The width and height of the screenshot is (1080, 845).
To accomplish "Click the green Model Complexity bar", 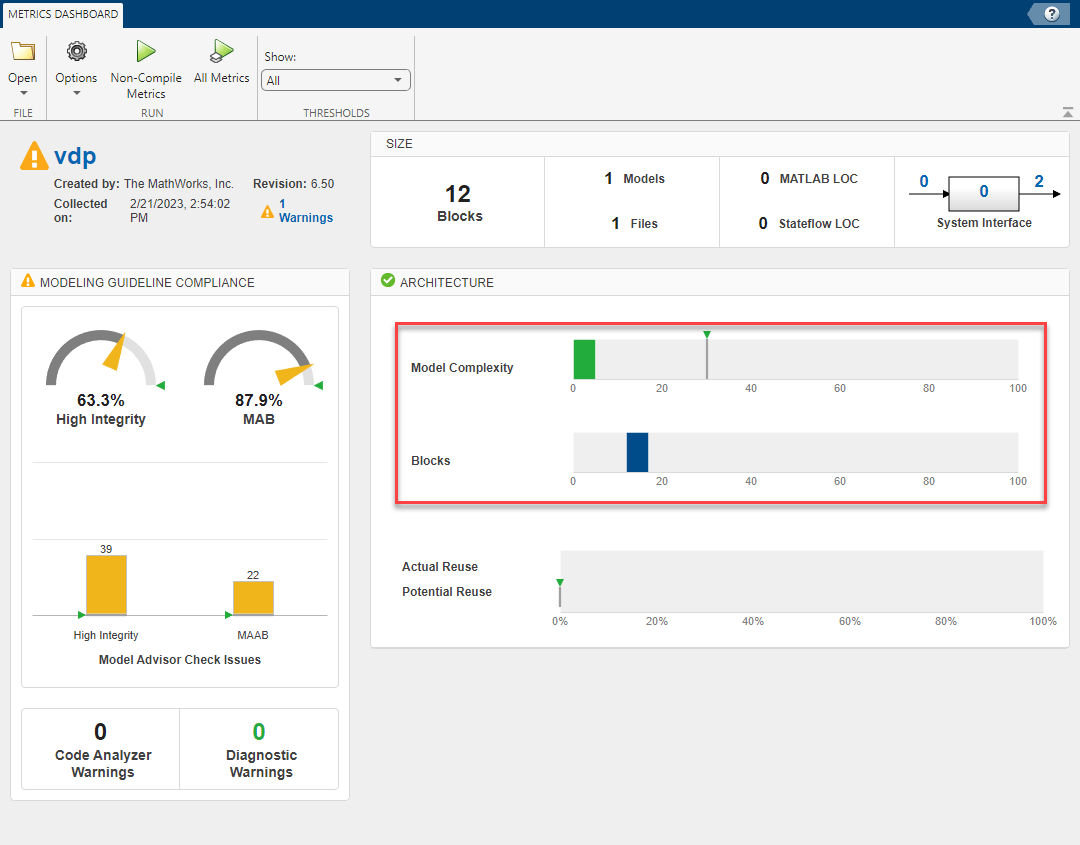I will (584, 359).
